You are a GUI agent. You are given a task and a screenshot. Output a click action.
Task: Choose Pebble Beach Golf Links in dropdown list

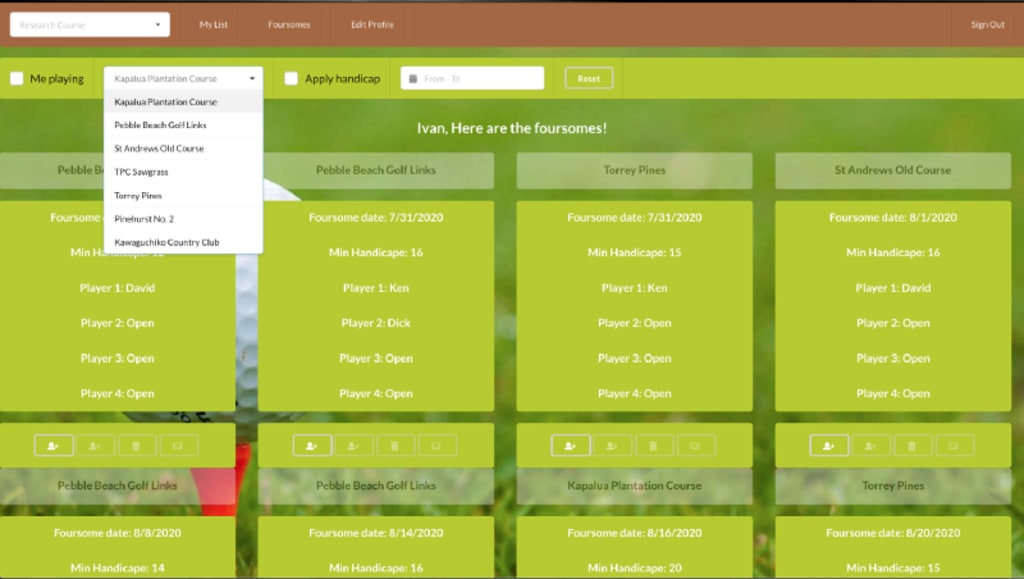pos(184,125)
